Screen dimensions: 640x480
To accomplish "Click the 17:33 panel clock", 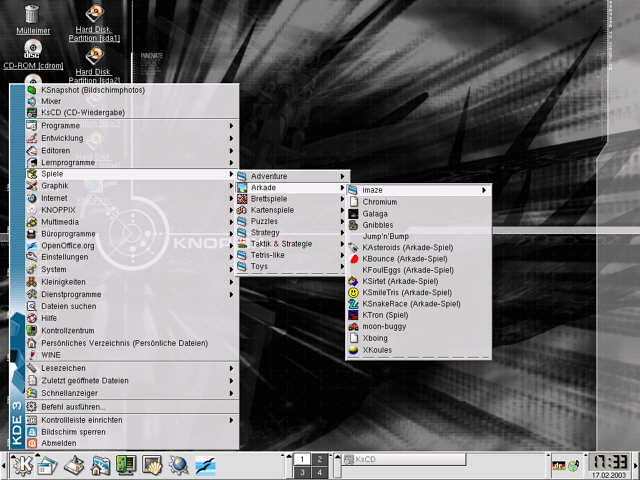I will point(608,462).
